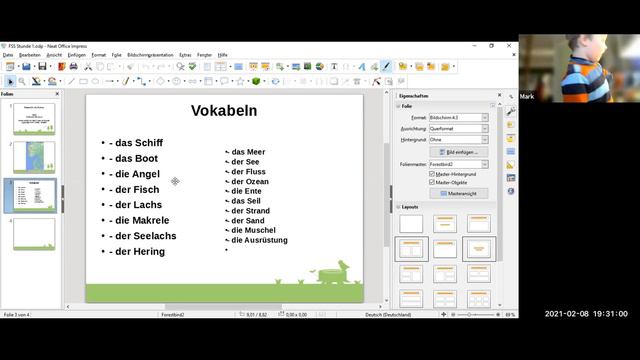
Task: Click the Print icon
Action: (74, 67)
